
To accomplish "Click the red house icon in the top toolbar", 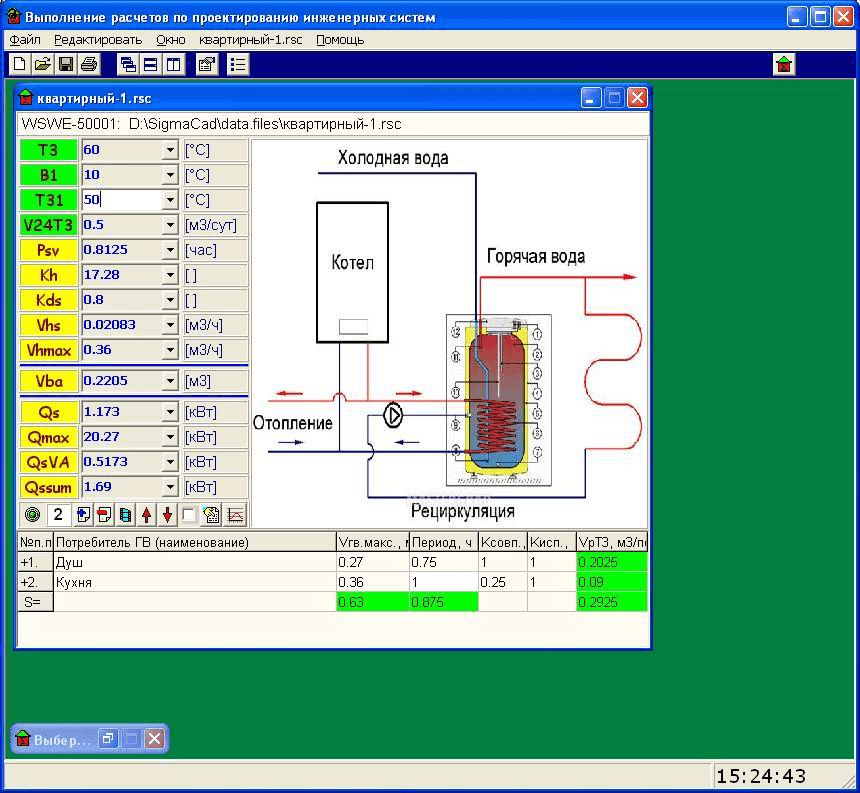I will coord(784,65).
